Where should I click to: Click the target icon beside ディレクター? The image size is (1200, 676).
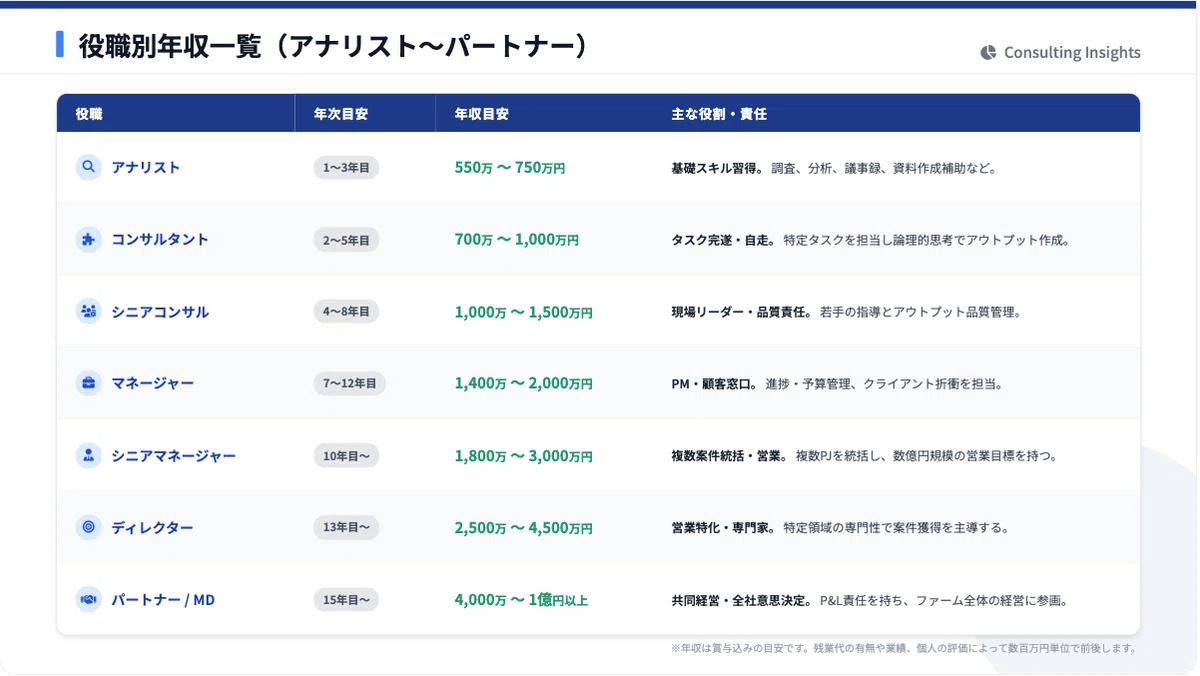pyautogui.click(x=89, y=527)
